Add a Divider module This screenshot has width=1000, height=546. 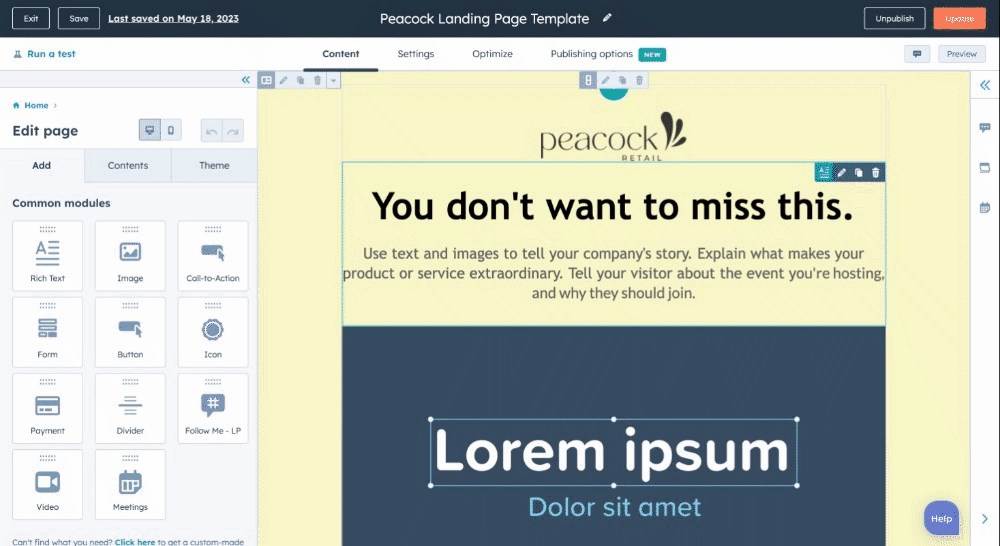point(130,408)
